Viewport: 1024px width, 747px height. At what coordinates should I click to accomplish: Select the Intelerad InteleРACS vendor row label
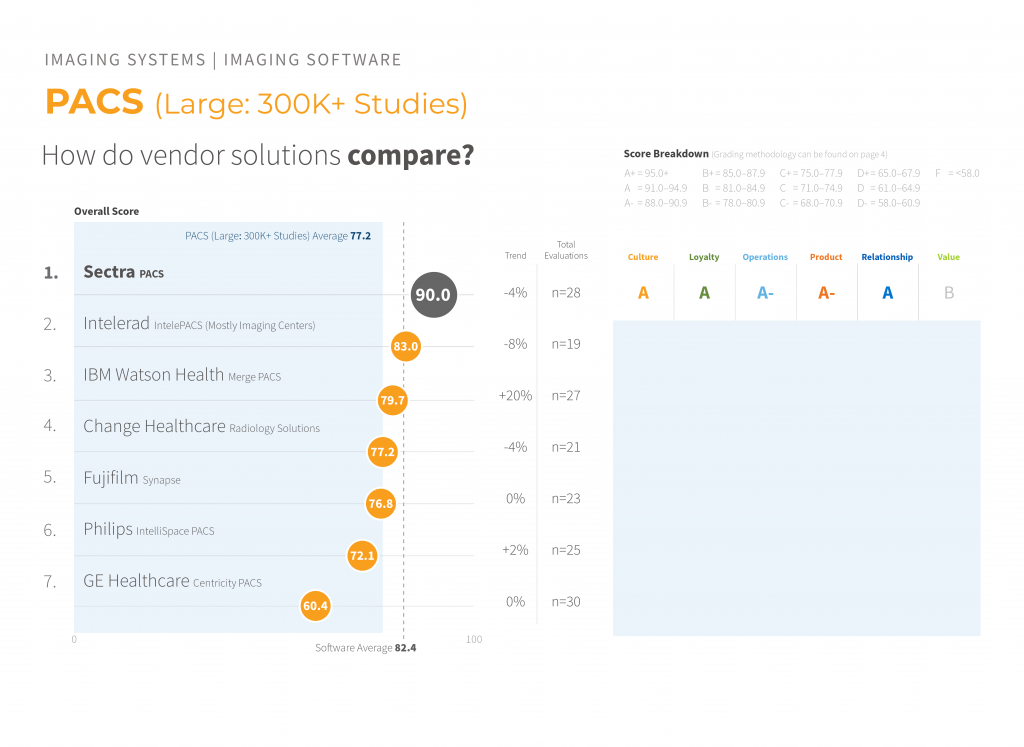point(199,324)
